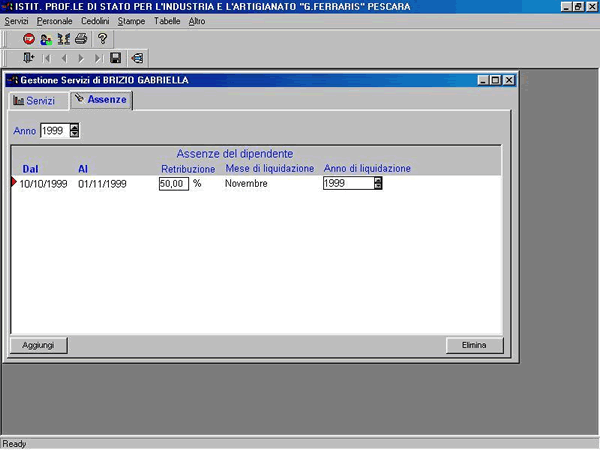Open the personnel (two people) toolbar icon
600x450 pixels.
[46, 39]
